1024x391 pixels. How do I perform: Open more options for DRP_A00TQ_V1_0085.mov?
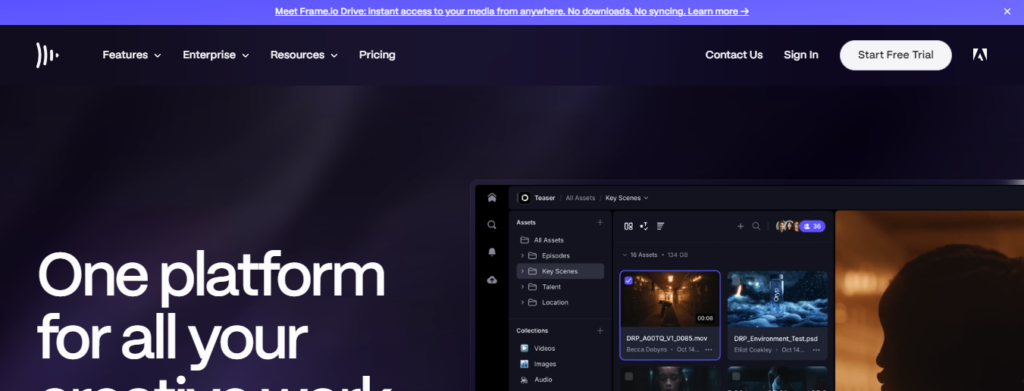(x=709, y=350)
